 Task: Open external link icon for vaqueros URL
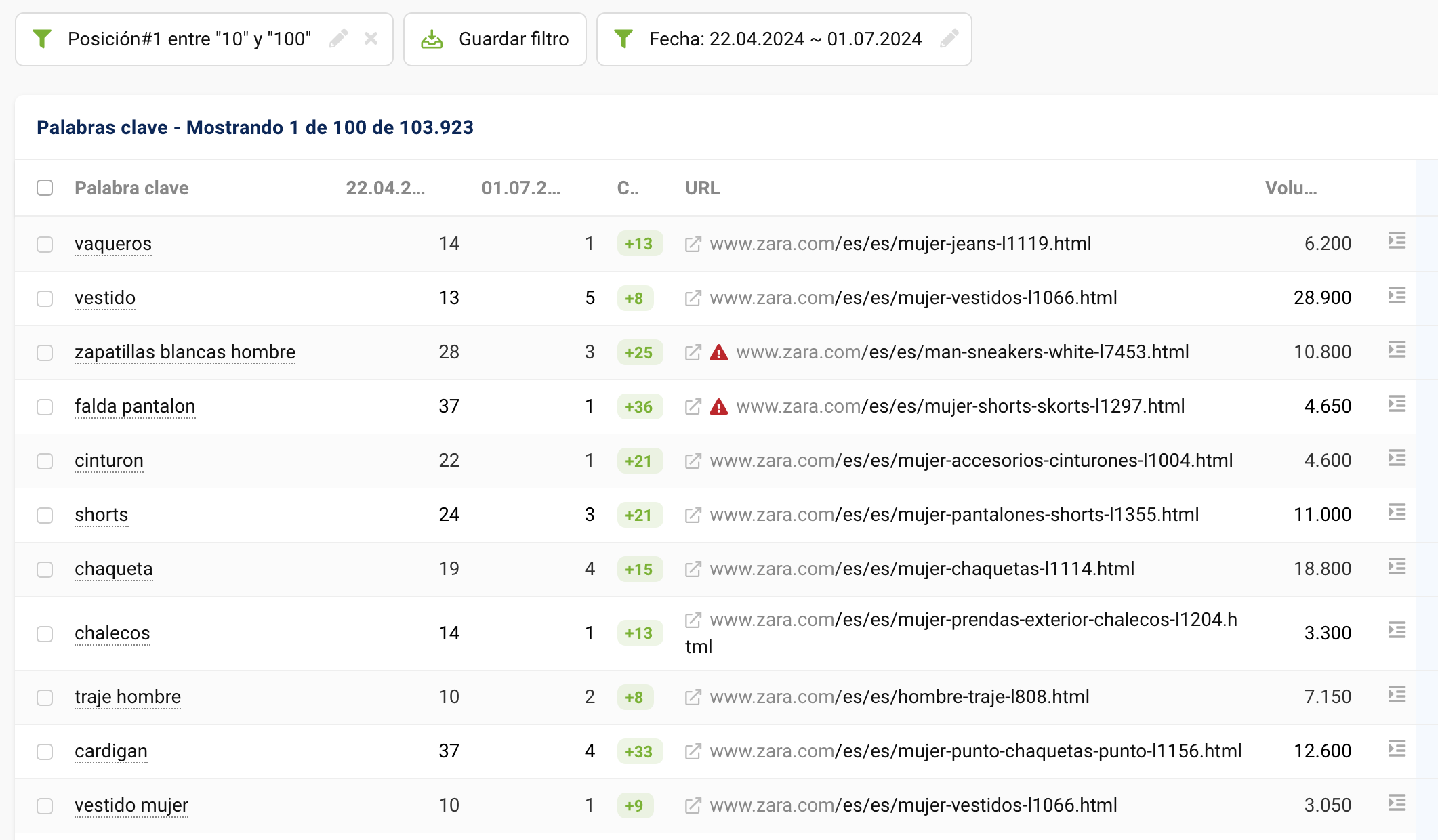pos(693,244)
